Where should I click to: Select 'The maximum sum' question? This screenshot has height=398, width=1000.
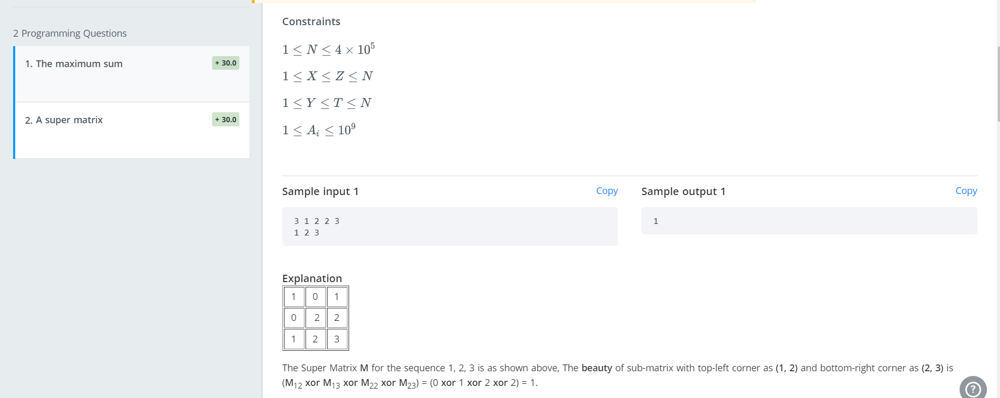(x=131, y=74)
